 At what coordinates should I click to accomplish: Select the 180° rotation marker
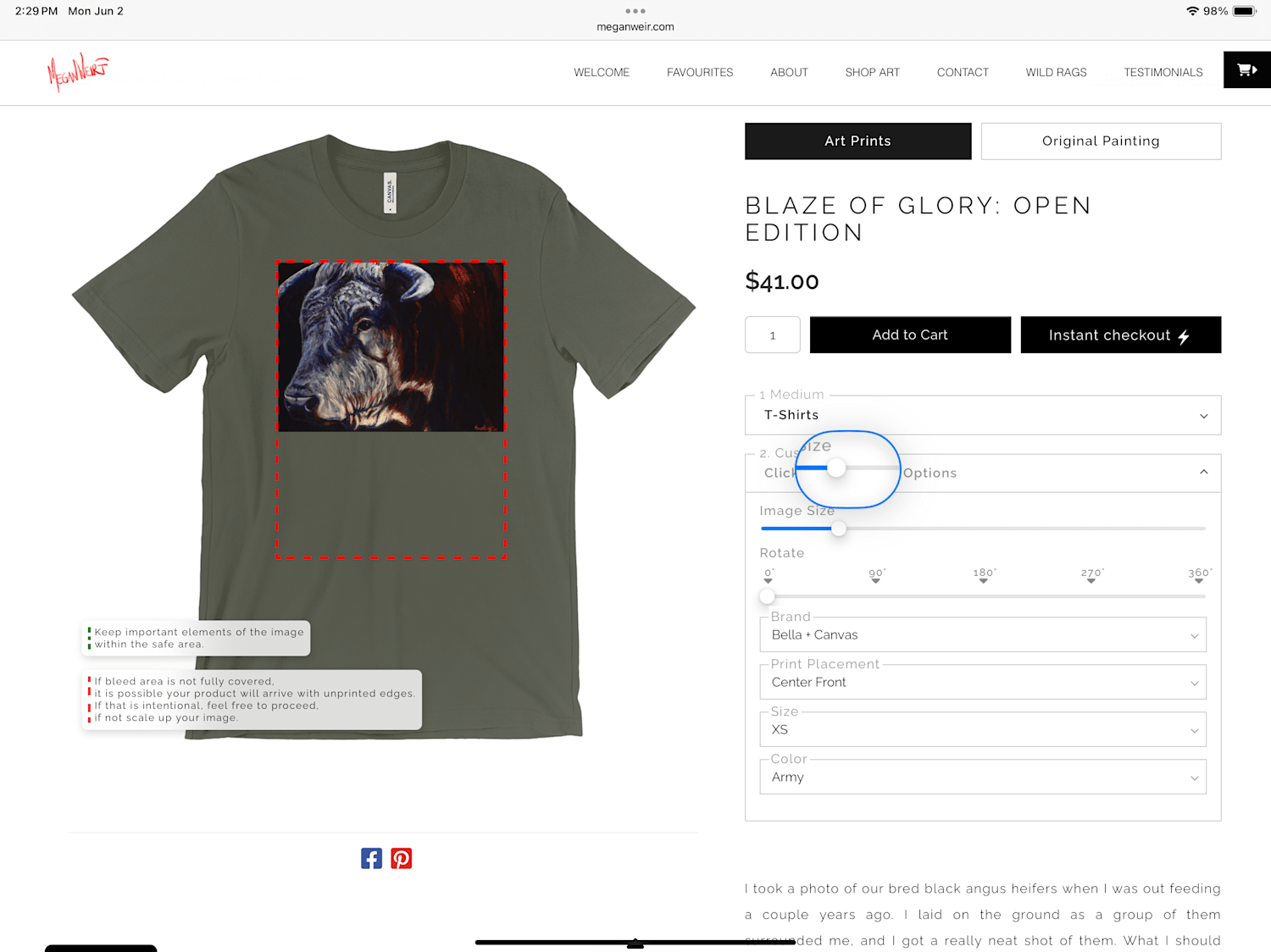pyautogui.click(x=984, y=576)
